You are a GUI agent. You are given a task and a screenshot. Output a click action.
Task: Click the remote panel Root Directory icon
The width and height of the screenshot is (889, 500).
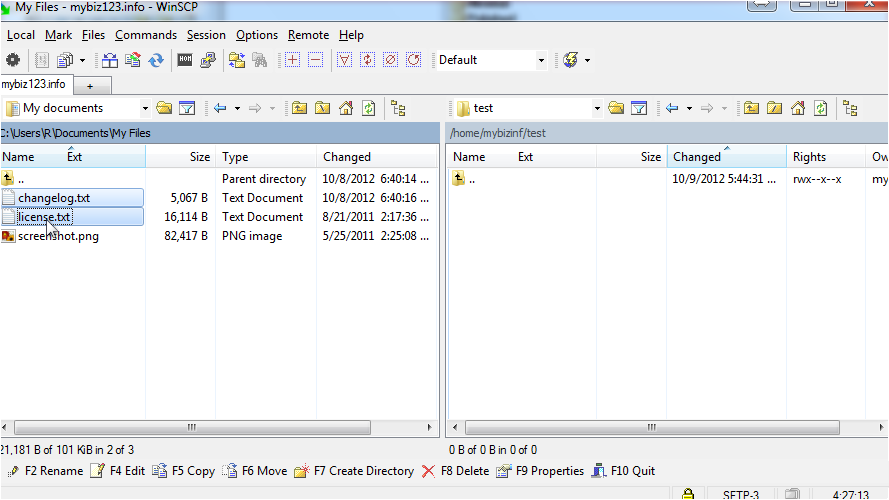[774, 108]
